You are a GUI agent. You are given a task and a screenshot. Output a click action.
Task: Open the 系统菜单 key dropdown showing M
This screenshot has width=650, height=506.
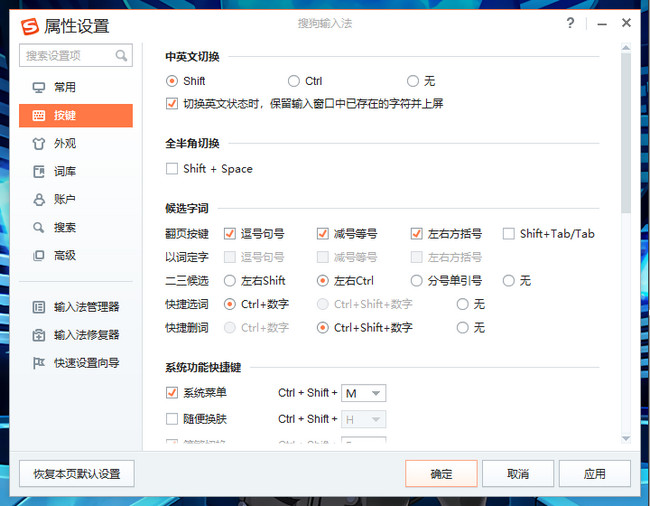point(364,393)
